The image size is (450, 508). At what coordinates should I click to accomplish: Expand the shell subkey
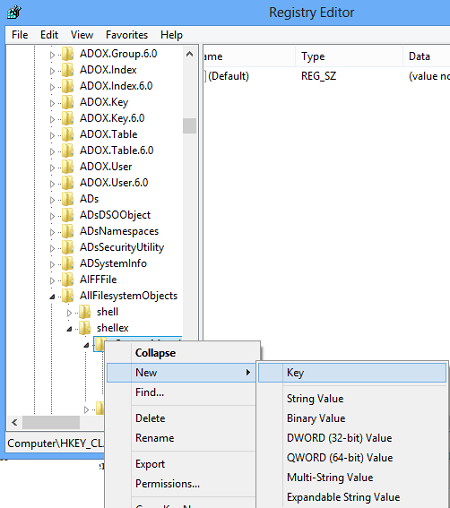(x=69, y=313)
